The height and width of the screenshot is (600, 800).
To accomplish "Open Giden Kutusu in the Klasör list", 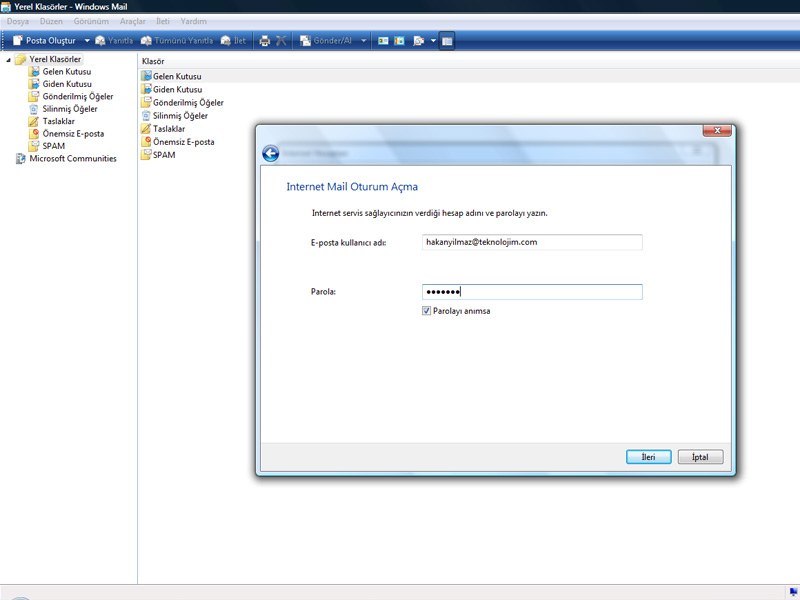I will click(x=178, y=90).
